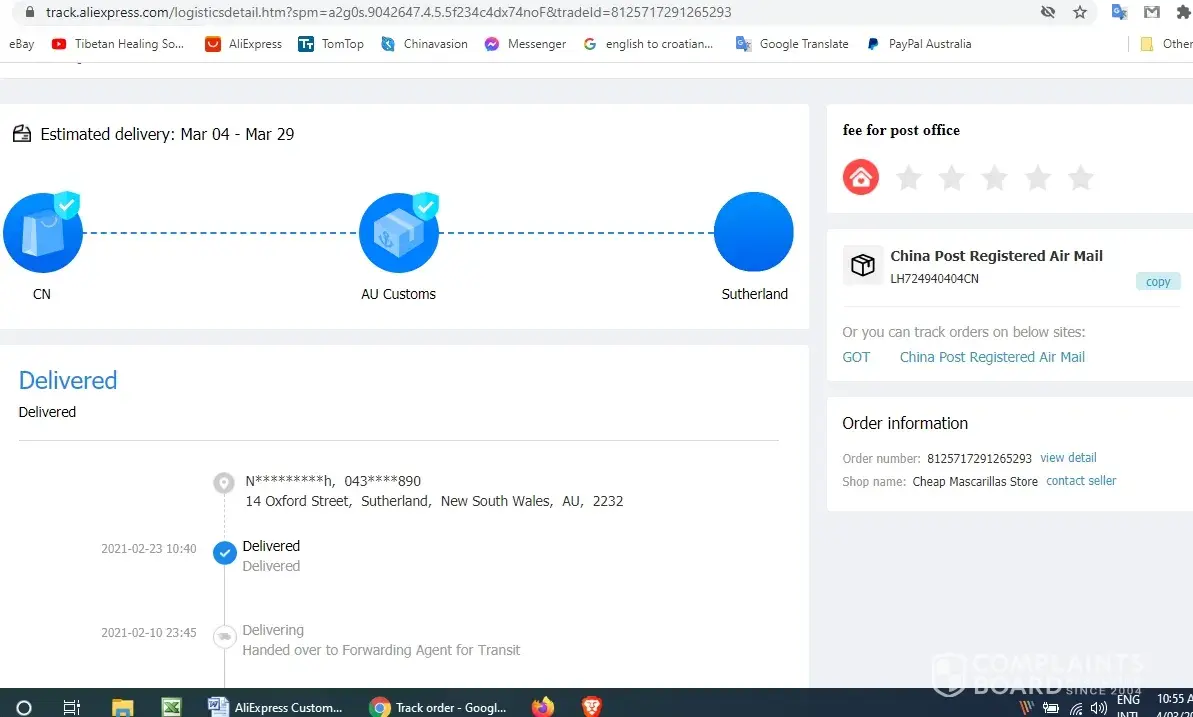Click the CN shopping bag stage icon
1193x717 pixels.
pos(43,232)
